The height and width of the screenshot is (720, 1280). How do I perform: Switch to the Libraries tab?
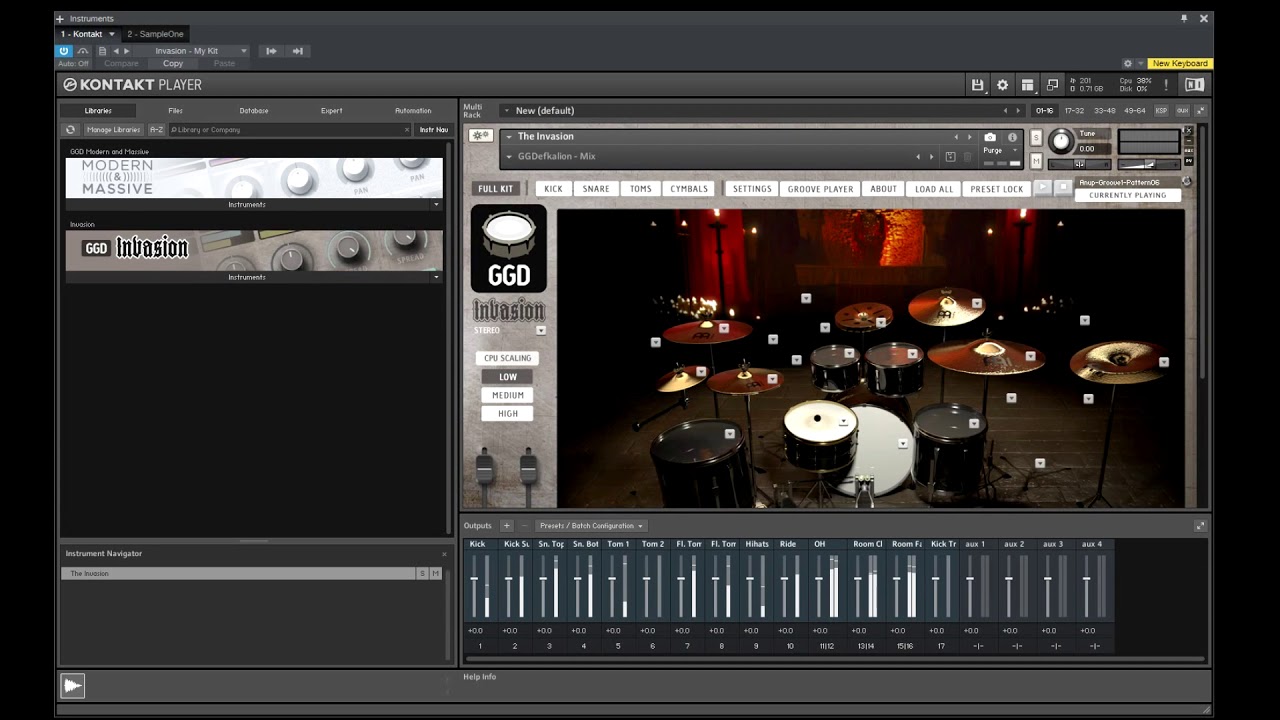click(98, 111)
